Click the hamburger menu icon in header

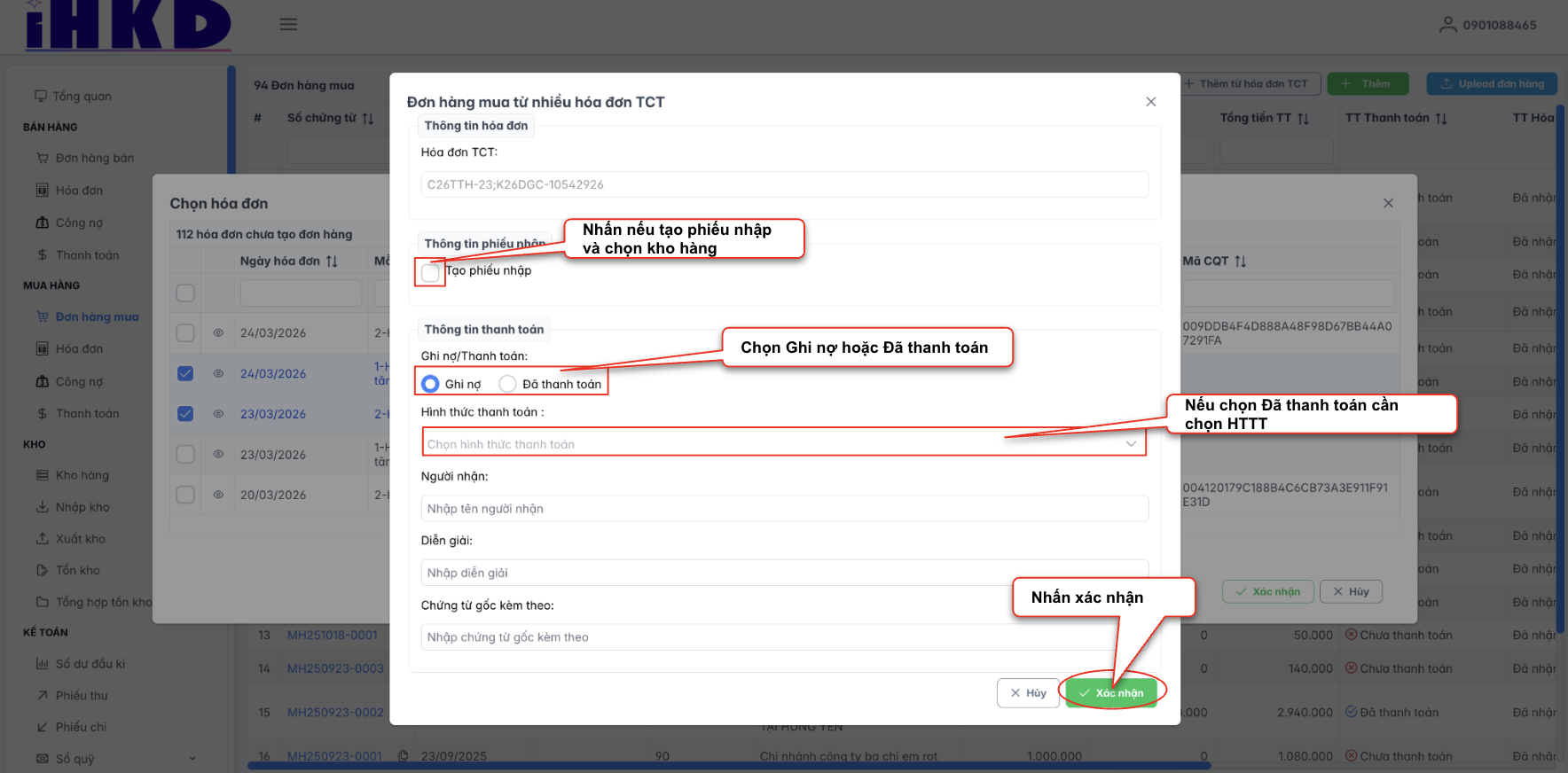(x=288, y=25)
